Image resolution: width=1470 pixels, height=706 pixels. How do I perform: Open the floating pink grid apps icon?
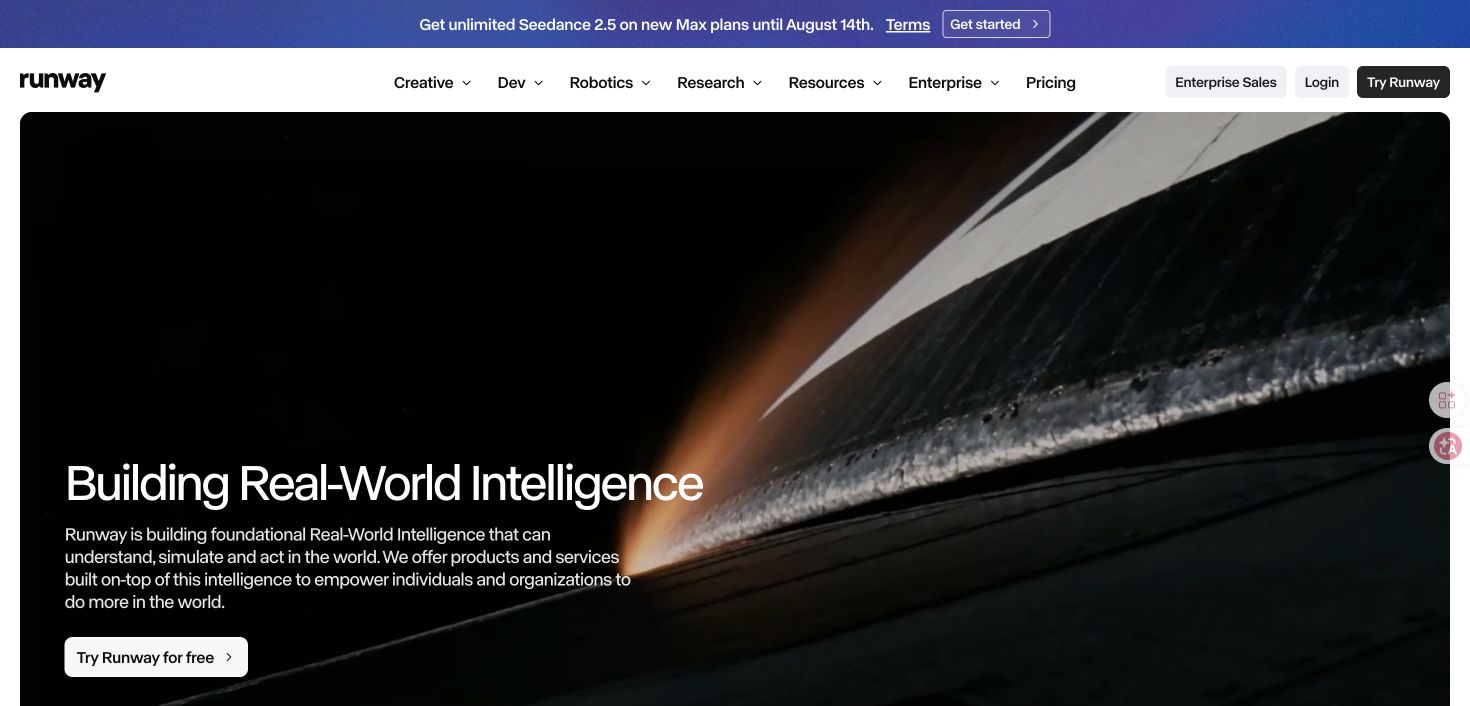pyautogui.click(x=1446, y=401)
